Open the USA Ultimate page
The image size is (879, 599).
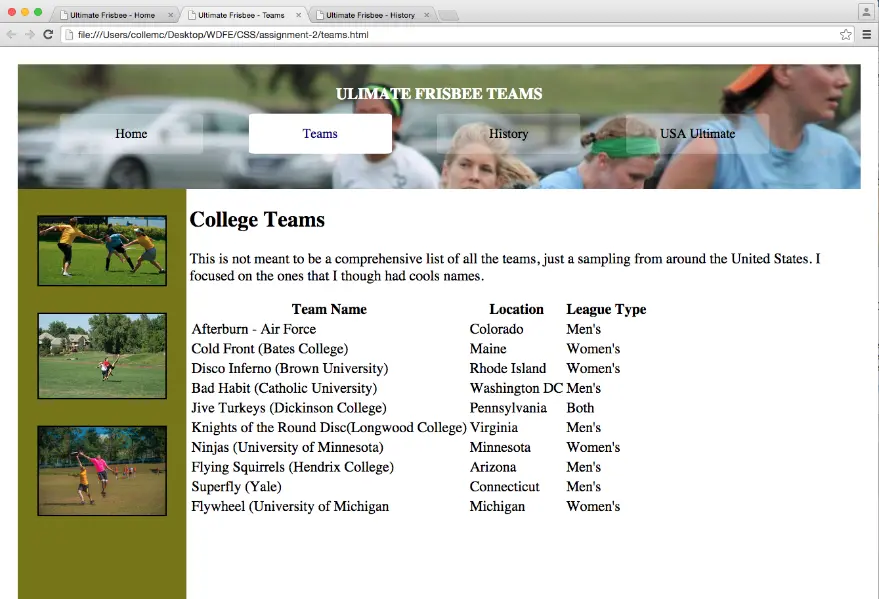coord(696,133)
